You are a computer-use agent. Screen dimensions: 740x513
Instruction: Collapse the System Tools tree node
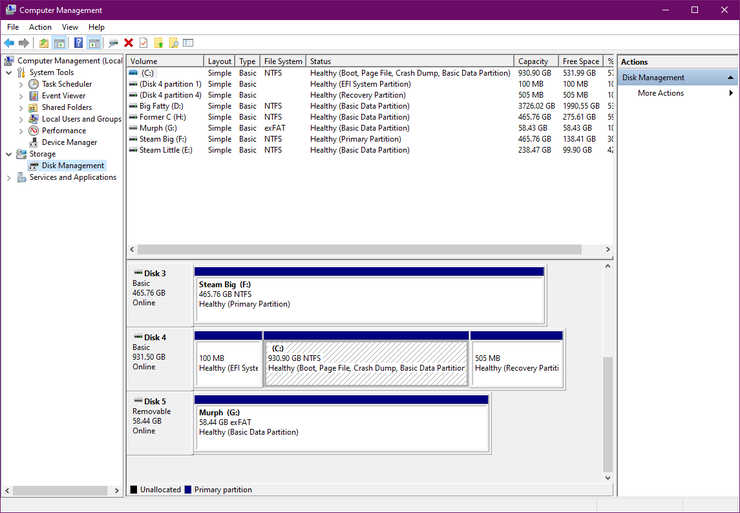point(9,72)
